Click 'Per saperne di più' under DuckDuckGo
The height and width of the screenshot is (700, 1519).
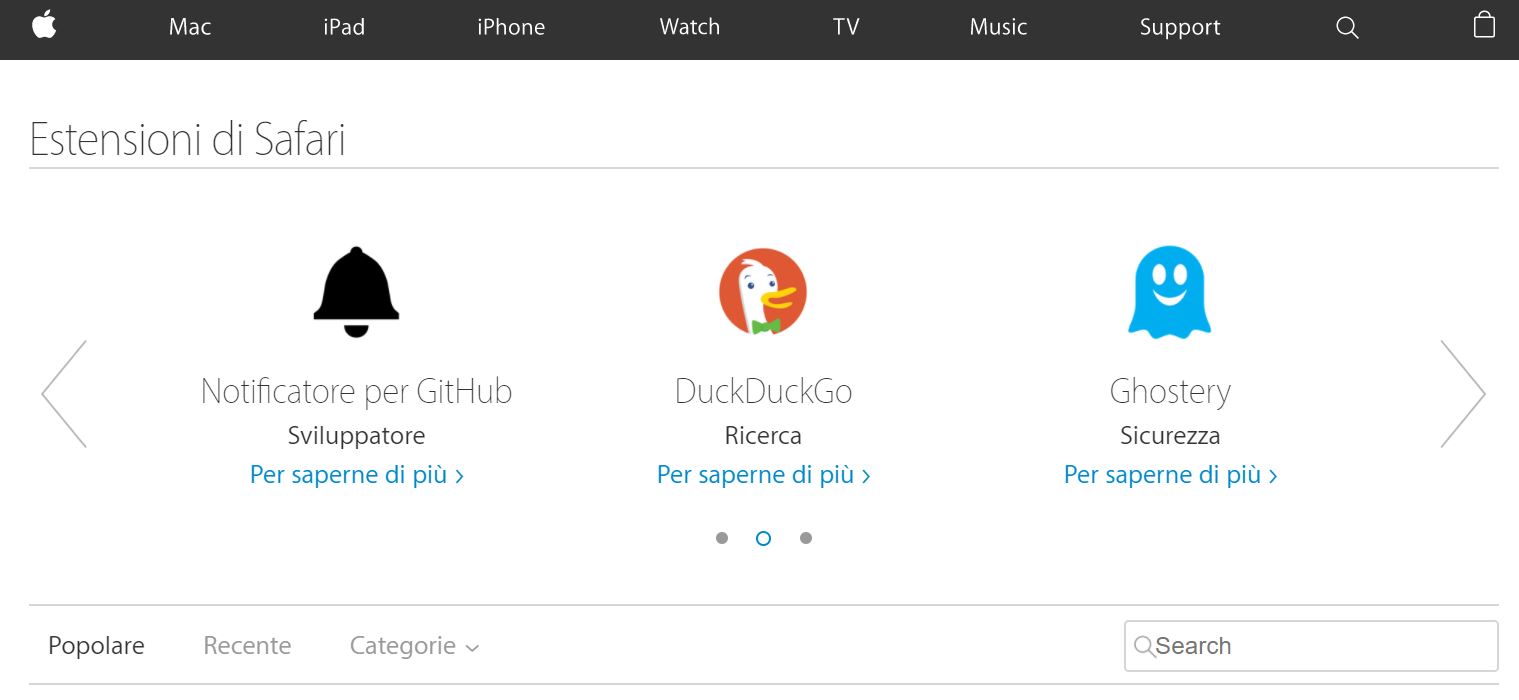[x=763, y=475]
